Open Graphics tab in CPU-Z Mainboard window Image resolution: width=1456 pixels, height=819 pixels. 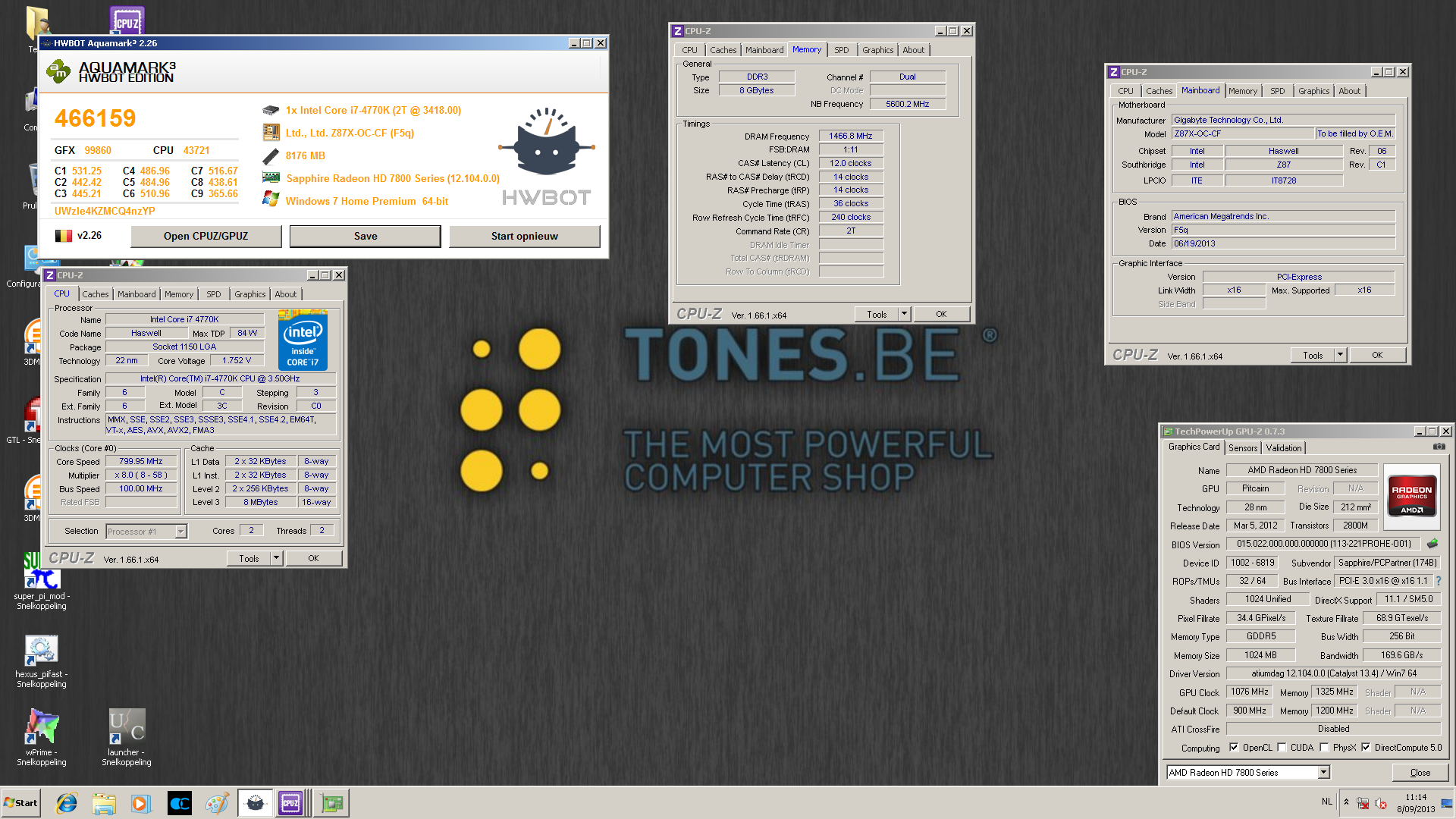coord(1314,91)
